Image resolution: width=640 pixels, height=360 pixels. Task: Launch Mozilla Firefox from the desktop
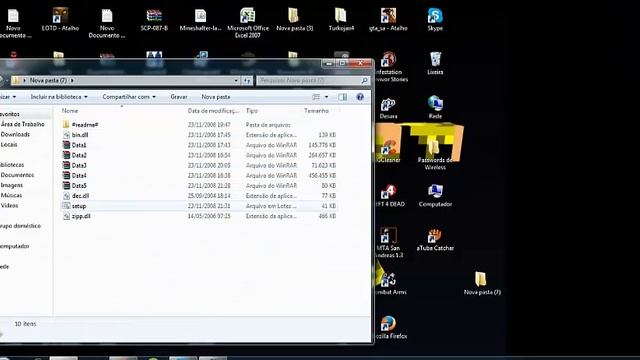pos(390,328)
